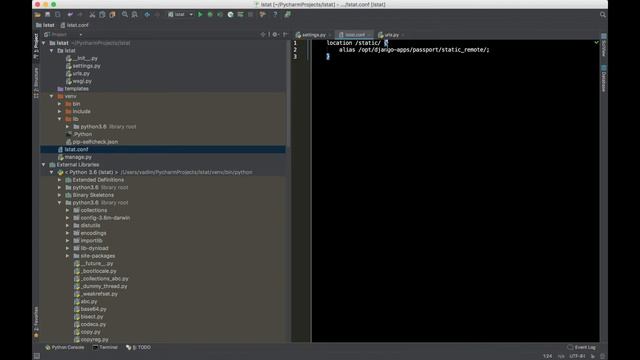Click the VCS branches icon in toolbar
This screenshot has height=360, width=640.
262,14
